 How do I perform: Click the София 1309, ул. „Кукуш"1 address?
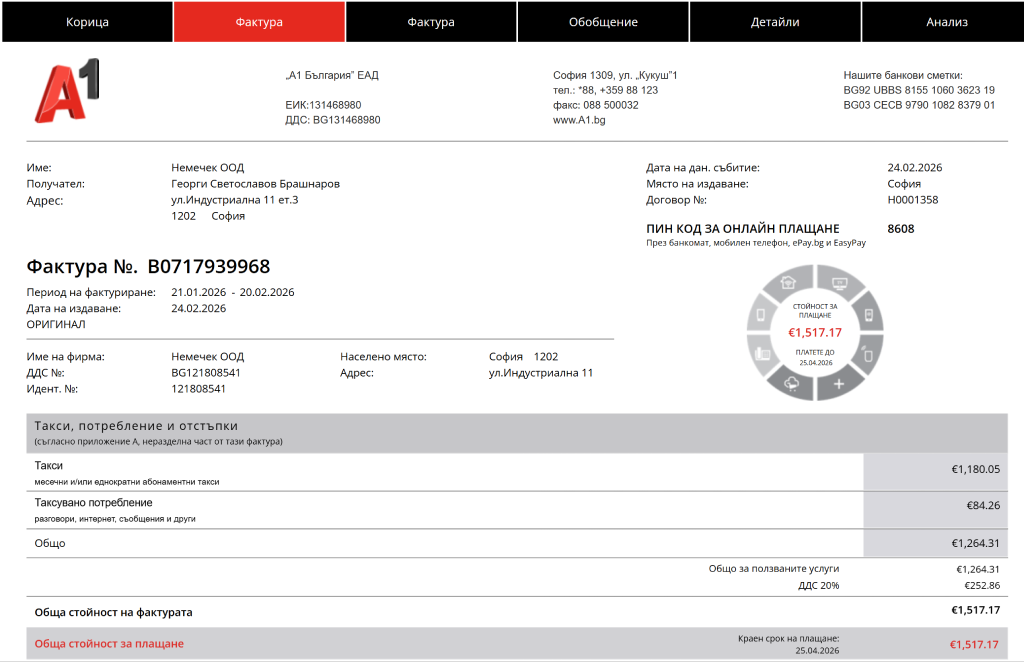(615, 75)
